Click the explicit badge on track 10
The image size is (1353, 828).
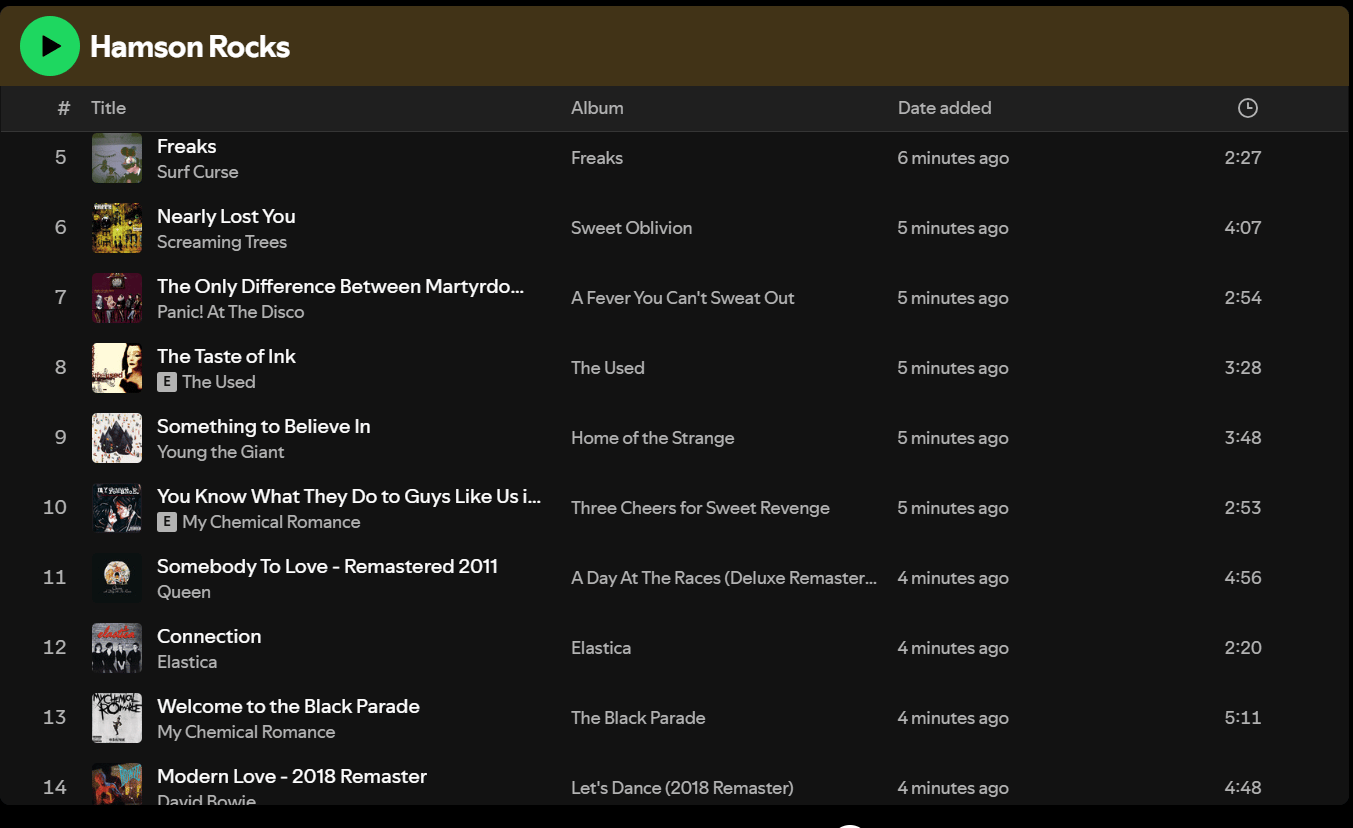coord(167,522)
